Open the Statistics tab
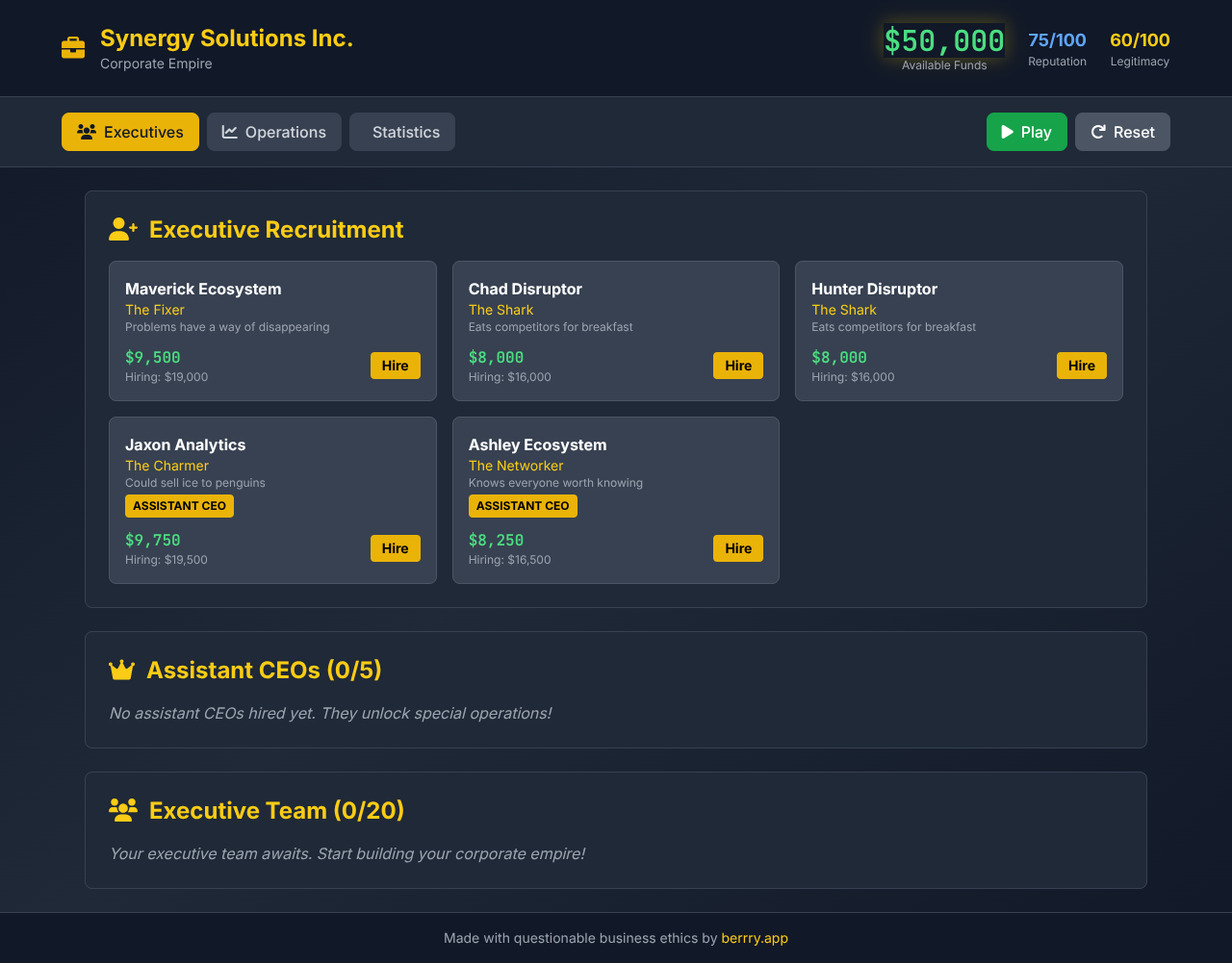The height and width of the screenshot is (963, 1232). click(x=402, y=132)
